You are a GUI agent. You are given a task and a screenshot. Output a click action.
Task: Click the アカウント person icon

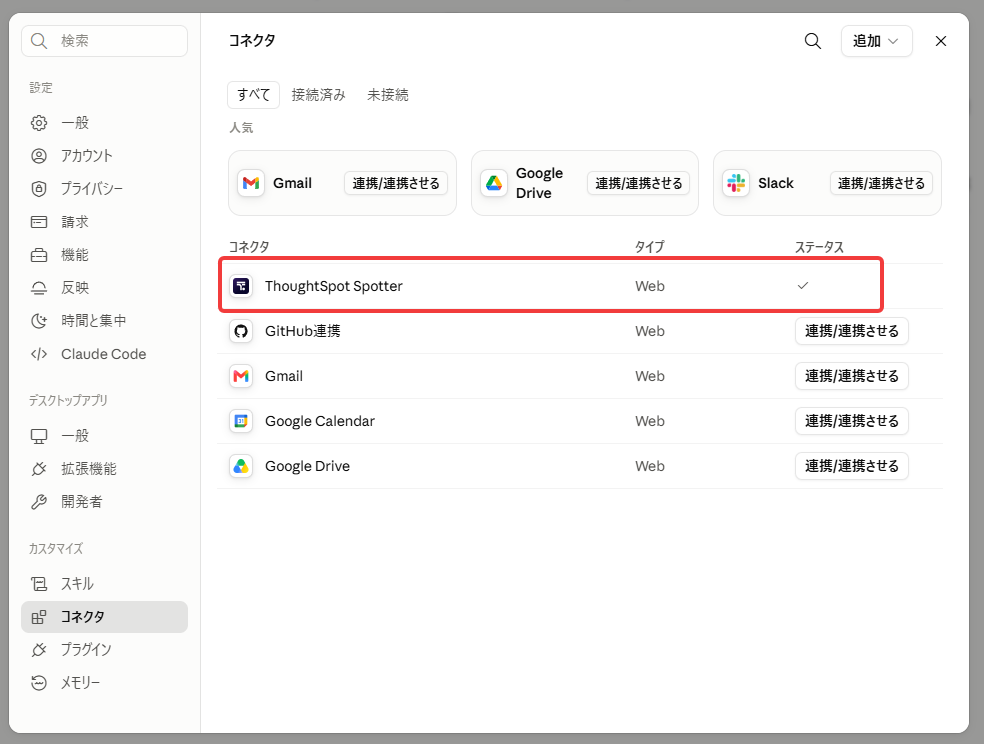click(x=39, y=156)
